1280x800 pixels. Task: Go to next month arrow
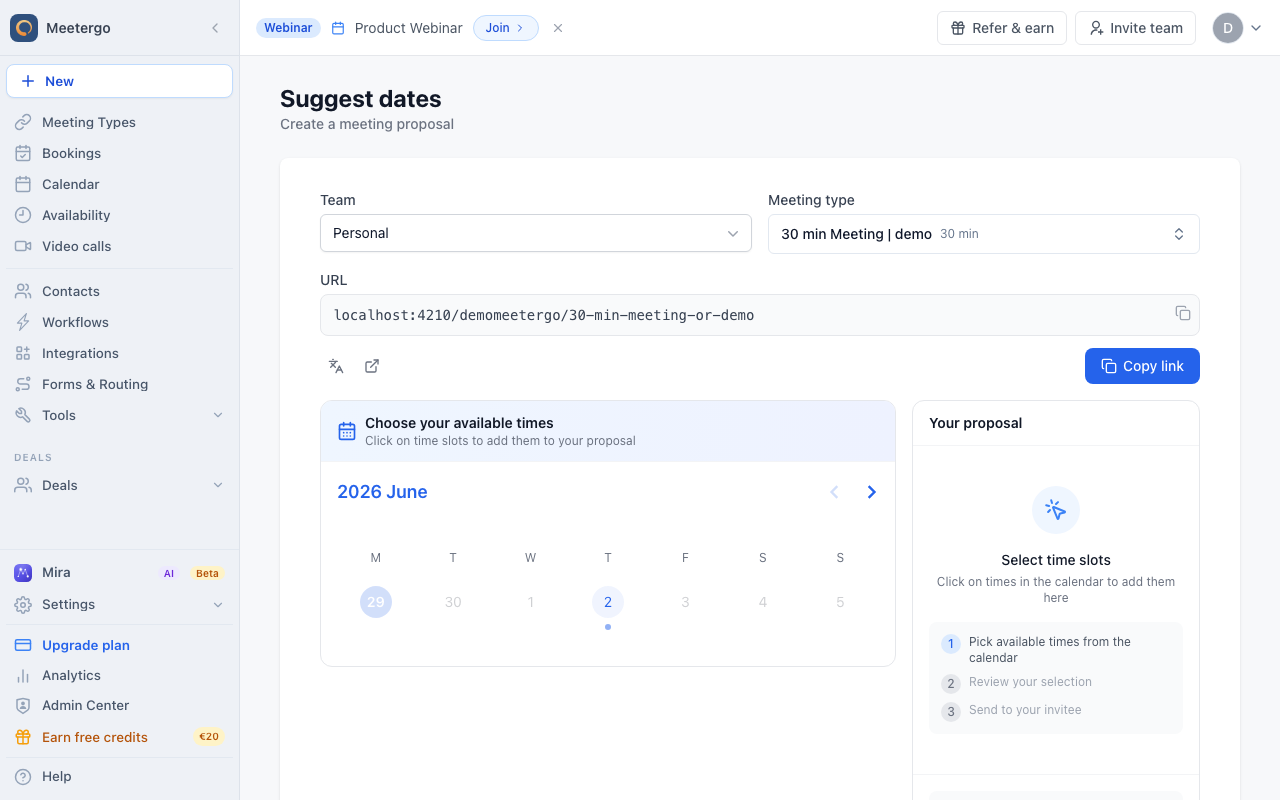[872, 492]
